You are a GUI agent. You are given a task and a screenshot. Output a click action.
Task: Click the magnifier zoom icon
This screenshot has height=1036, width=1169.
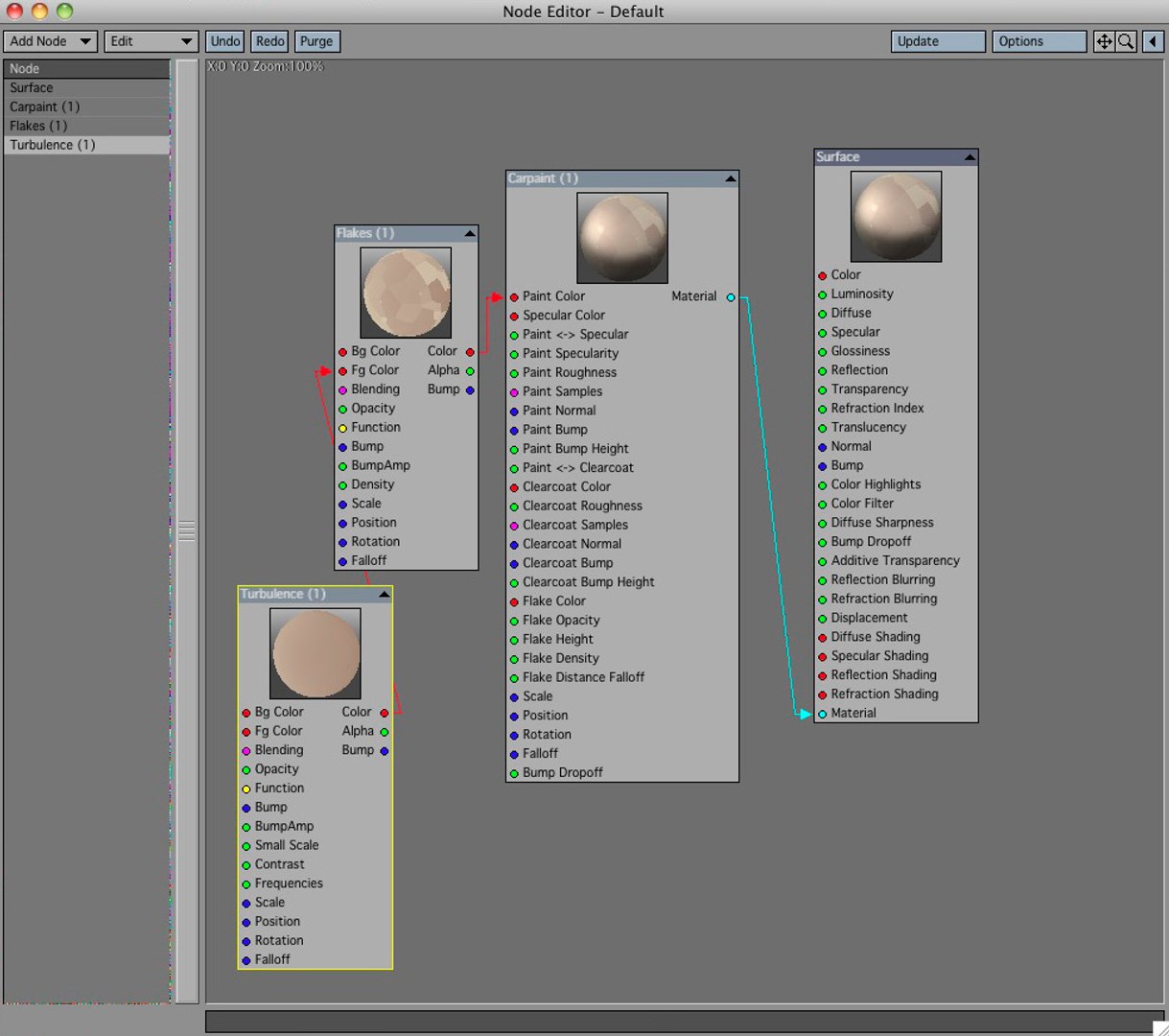click(x=1126, y=41)
